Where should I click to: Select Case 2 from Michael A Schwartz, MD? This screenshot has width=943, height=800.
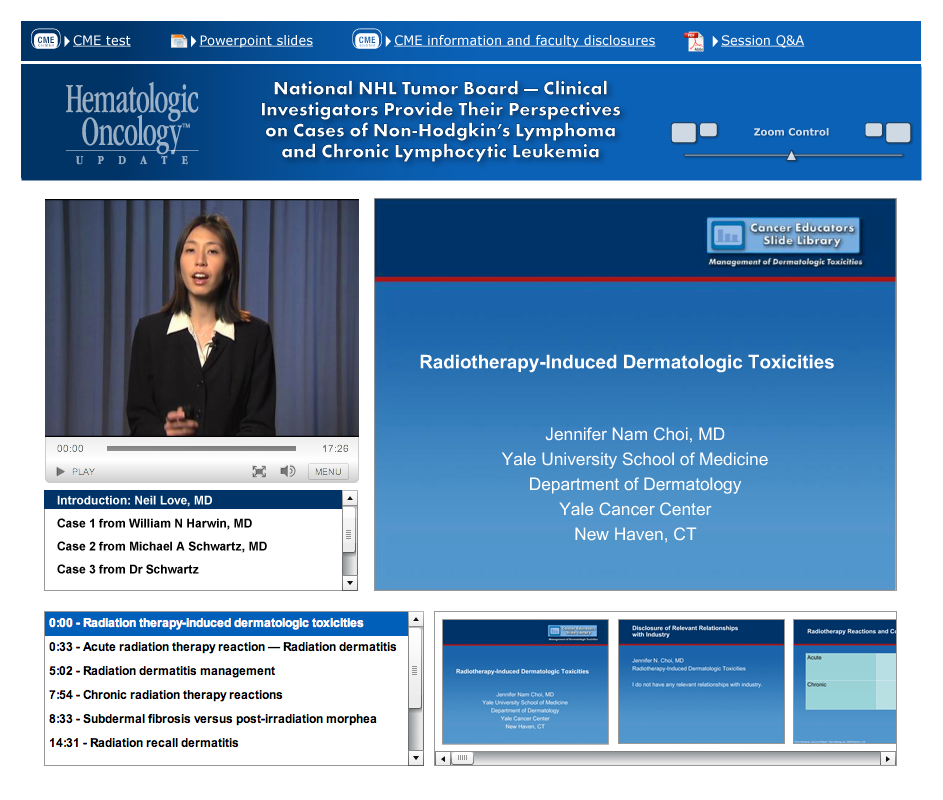(193, 546)
